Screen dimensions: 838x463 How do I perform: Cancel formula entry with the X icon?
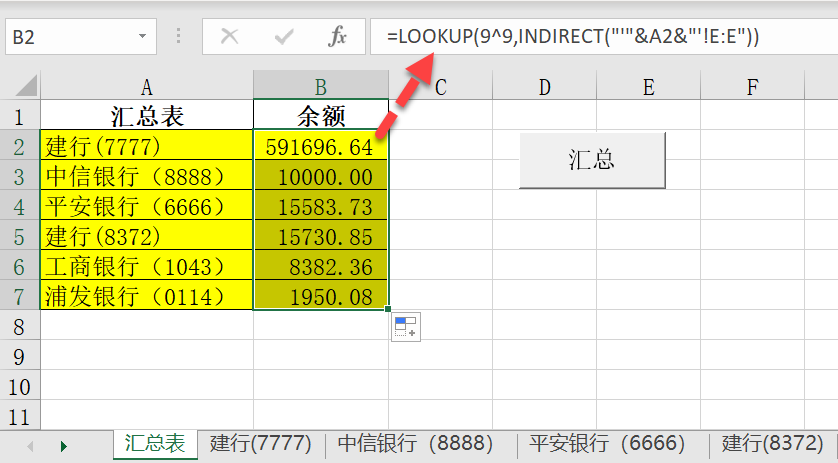click(x=229, y=36)
